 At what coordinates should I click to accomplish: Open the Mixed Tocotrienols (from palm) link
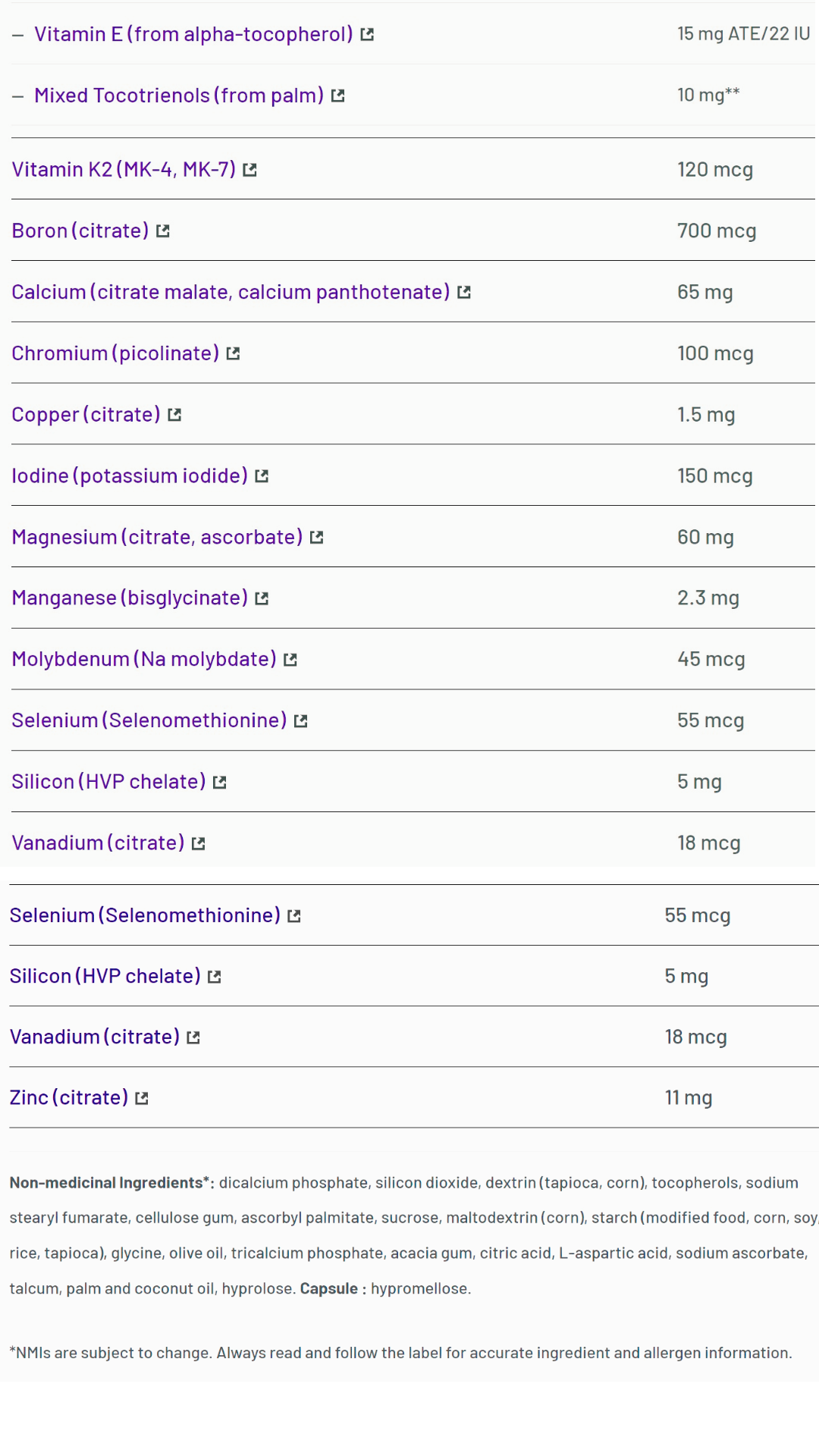point(179,96)
